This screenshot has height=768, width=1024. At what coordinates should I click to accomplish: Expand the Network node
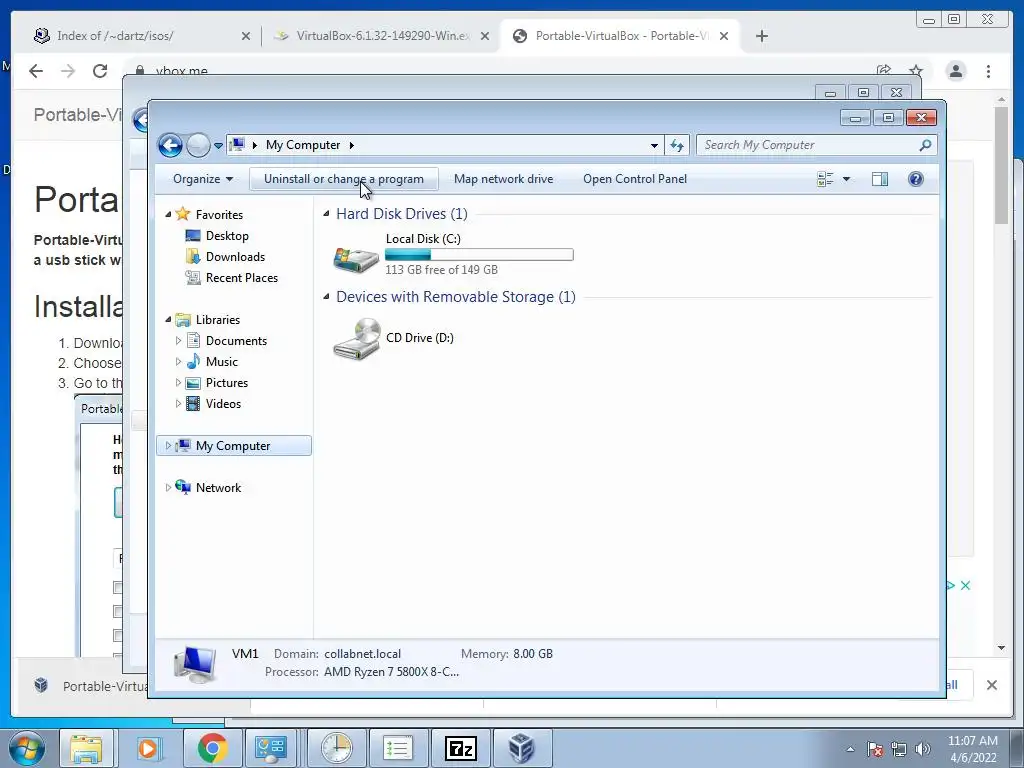[168, 487]
